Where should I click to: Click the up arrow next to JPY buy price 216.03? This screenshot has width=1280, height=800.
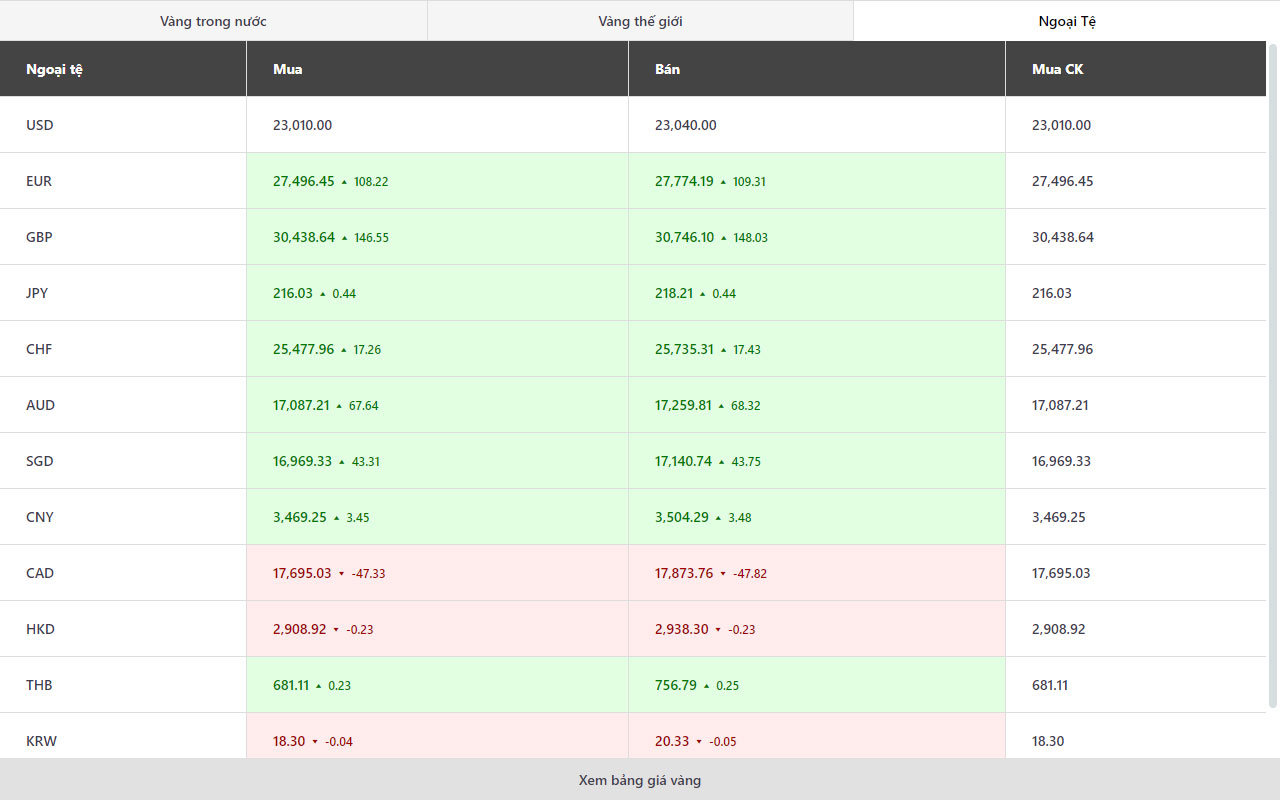pos(322,294)
